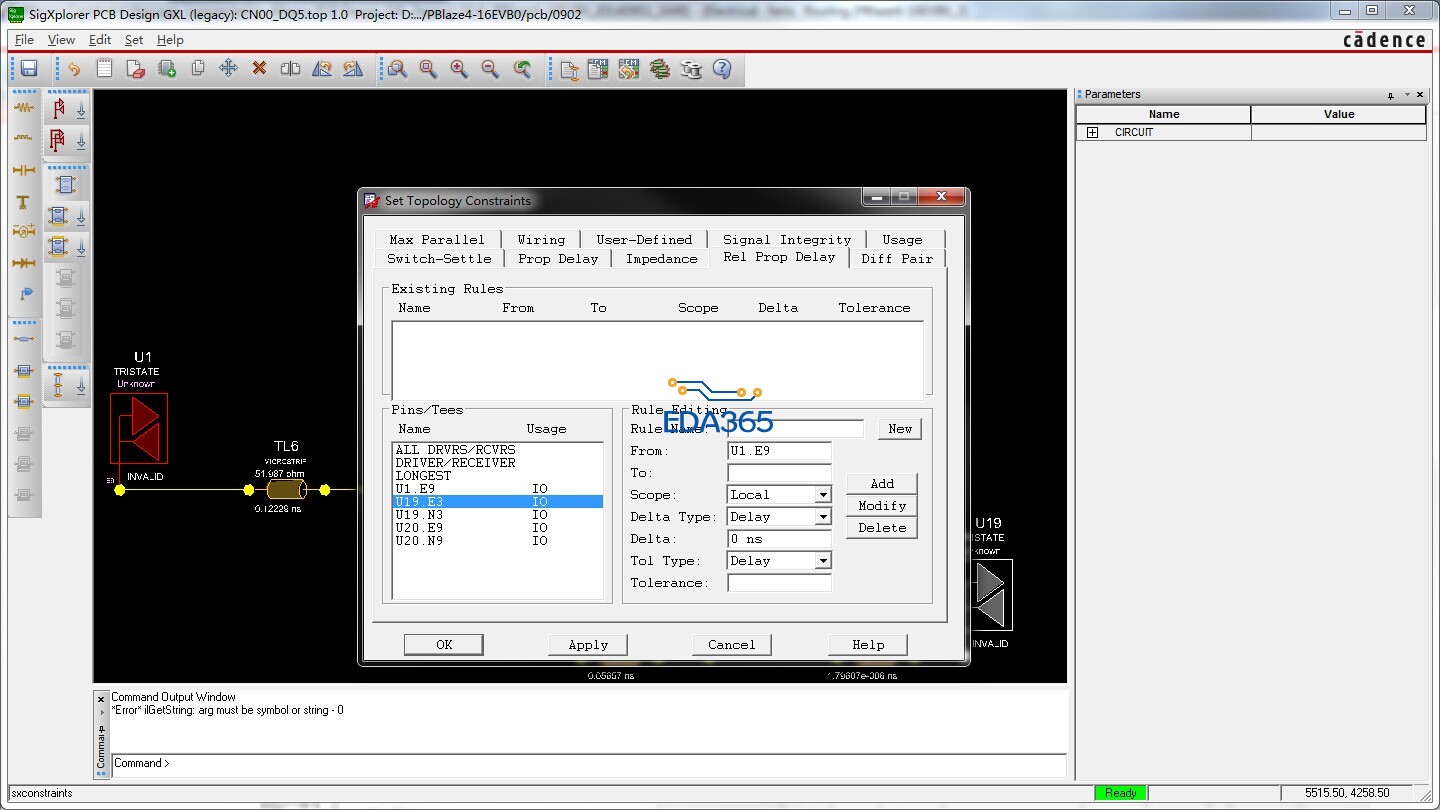Expand the CIRCUIT parameter tree node
This screenshot has width=1440, height=810.
[1092, 132]
